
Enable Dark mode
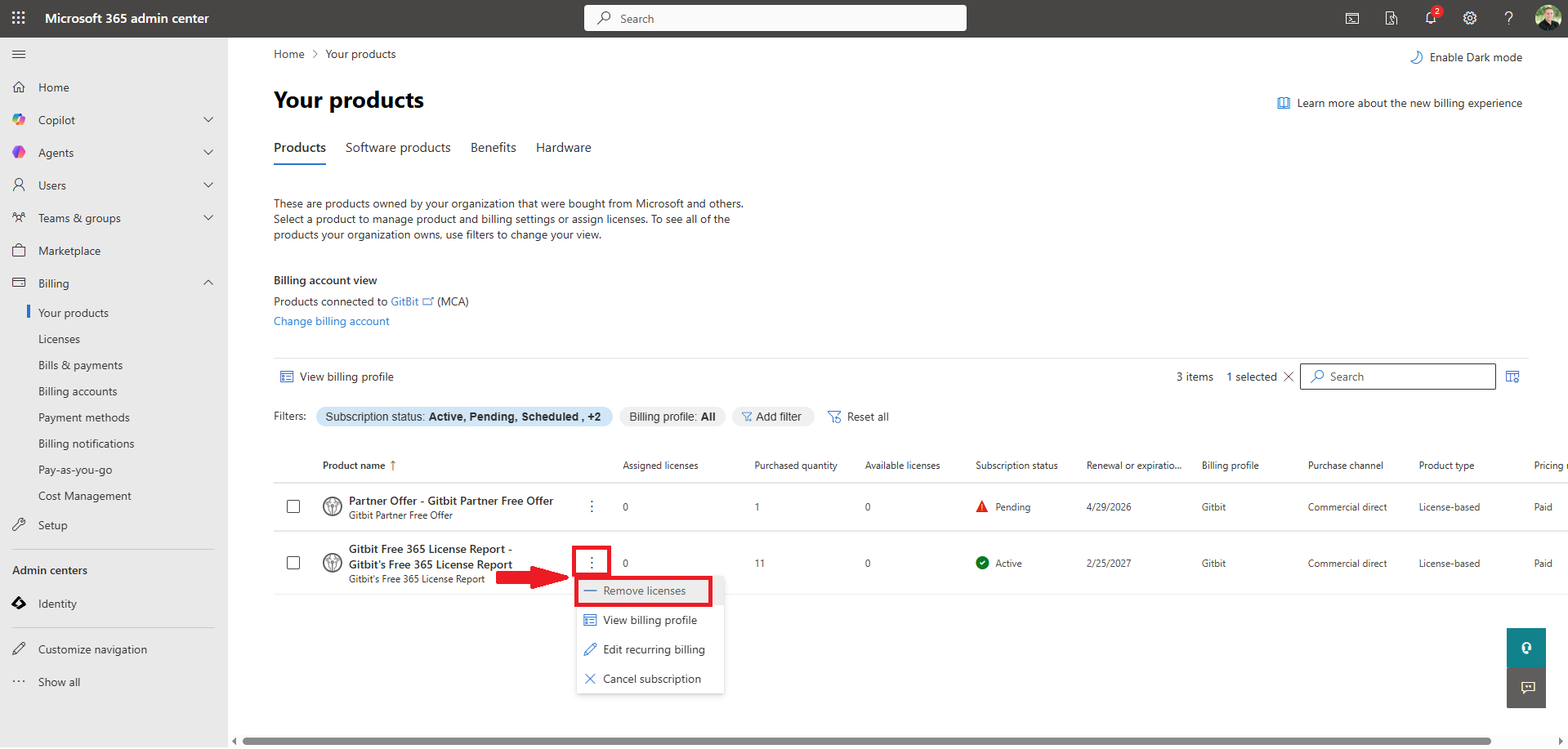[1467, 57]
